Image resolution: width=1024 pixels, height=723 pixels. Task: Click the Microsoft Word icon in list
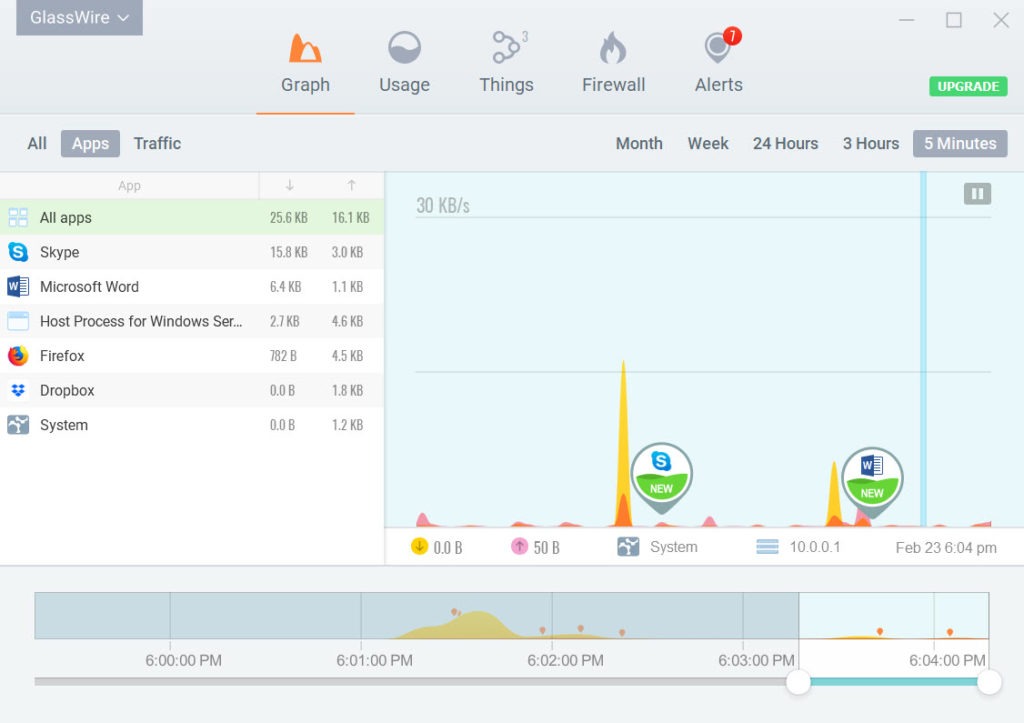pyautogui.click(x=18, y=287)
